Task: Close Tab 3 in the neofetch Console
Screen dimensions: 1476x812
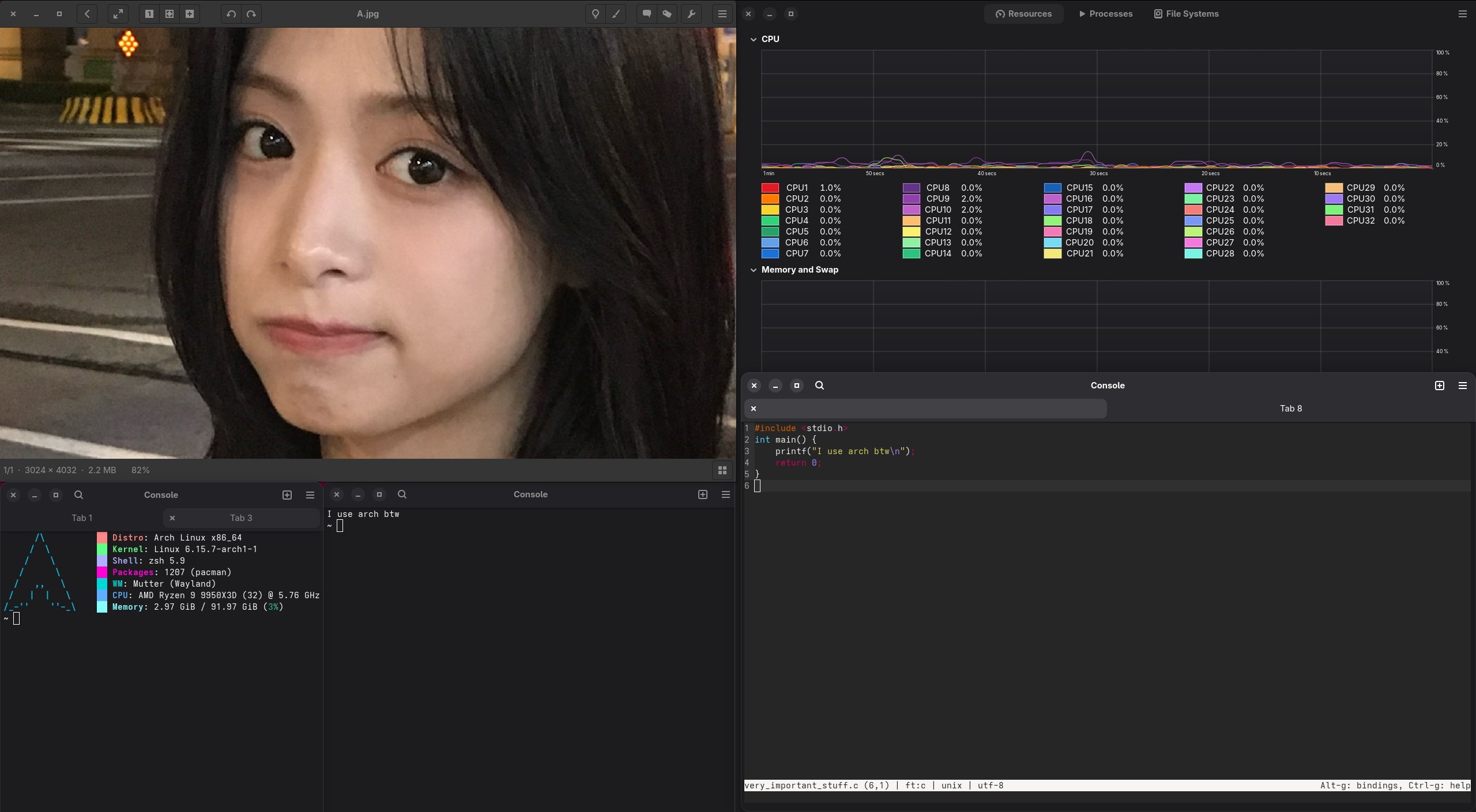Action: (x=172, y=518)
